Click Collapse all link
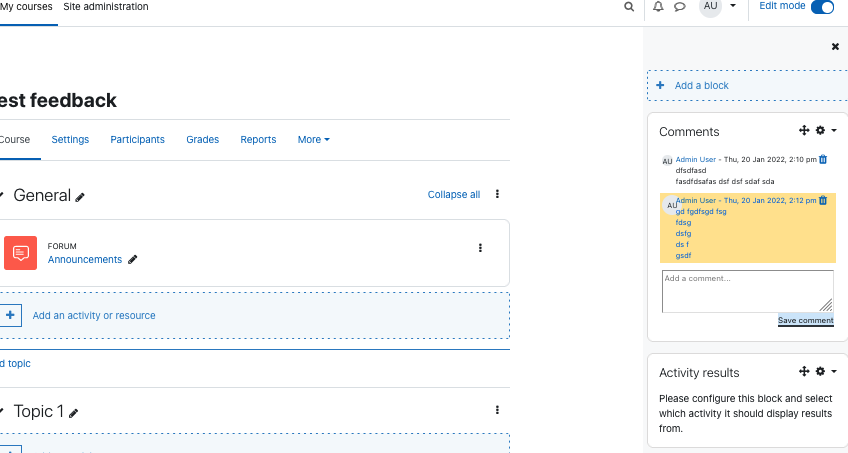Screen dimensions: 848x453 (454, 195)
